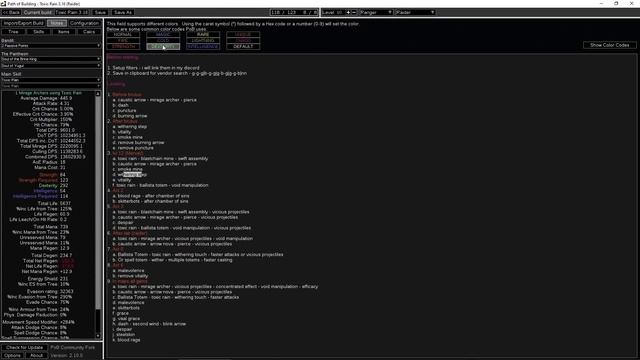
Task: Click notes line 'dash - second wind - blink arrow'
Action: point(149,324)
